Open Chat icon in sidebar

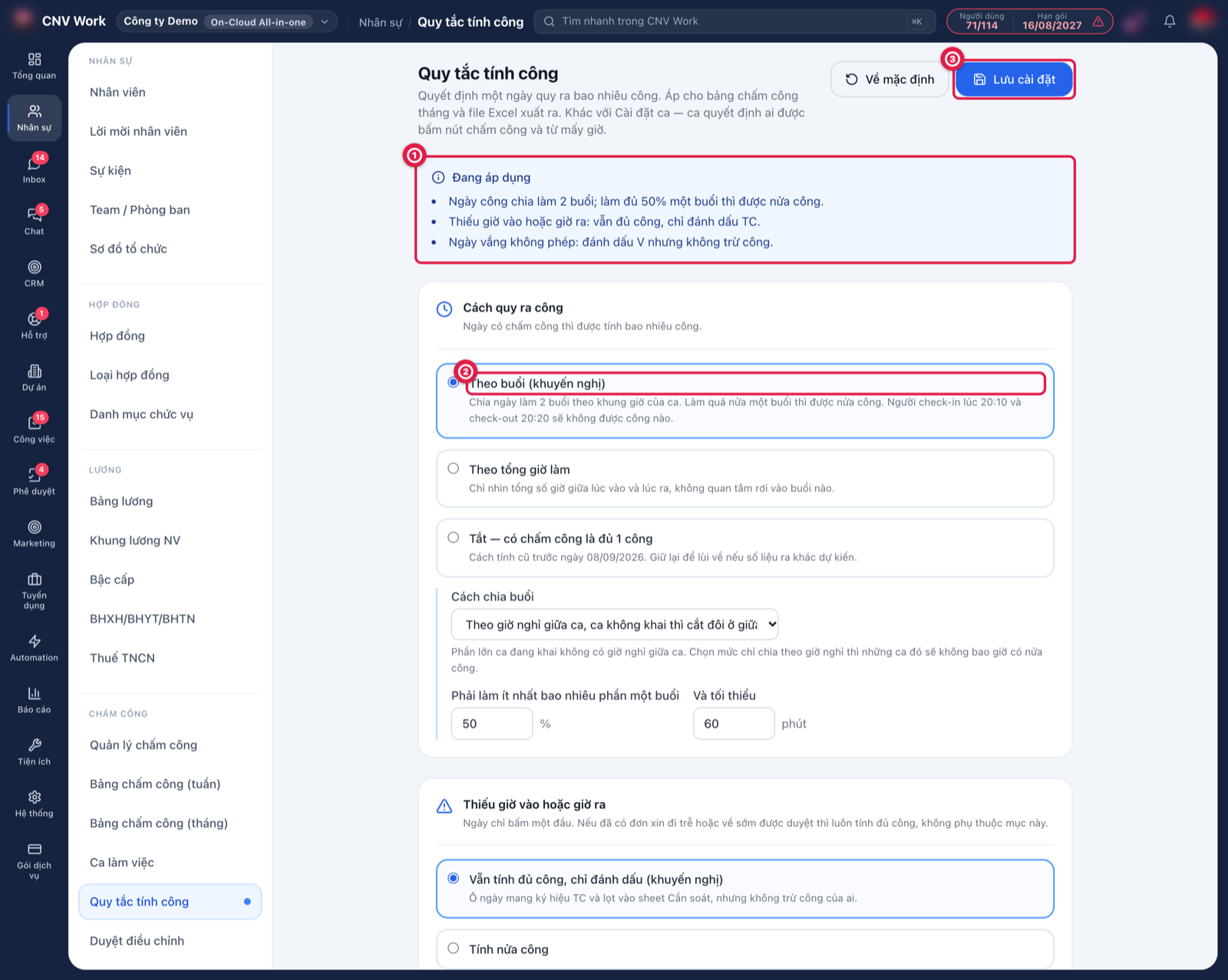[34, 220]
